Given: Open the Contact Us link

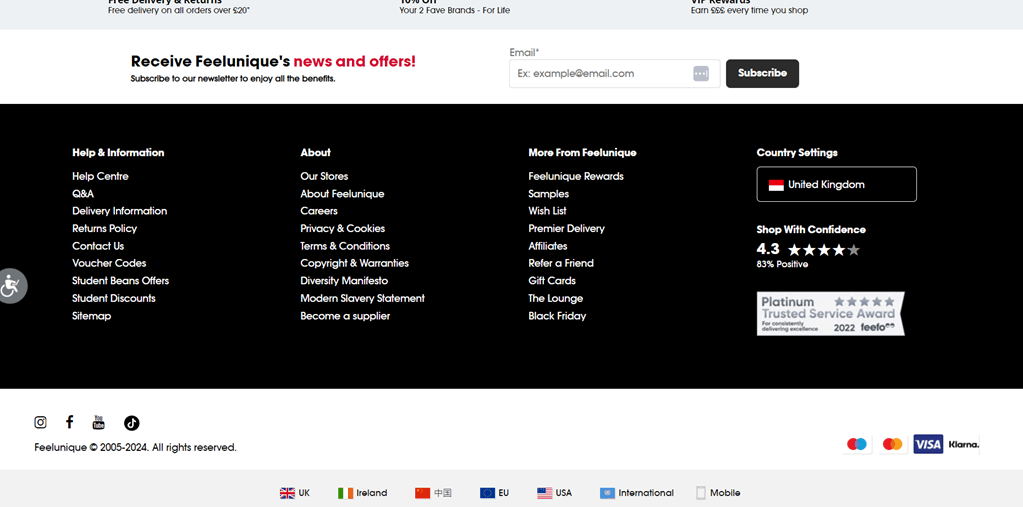Looking at the screenshot, I should coord(98,246).
